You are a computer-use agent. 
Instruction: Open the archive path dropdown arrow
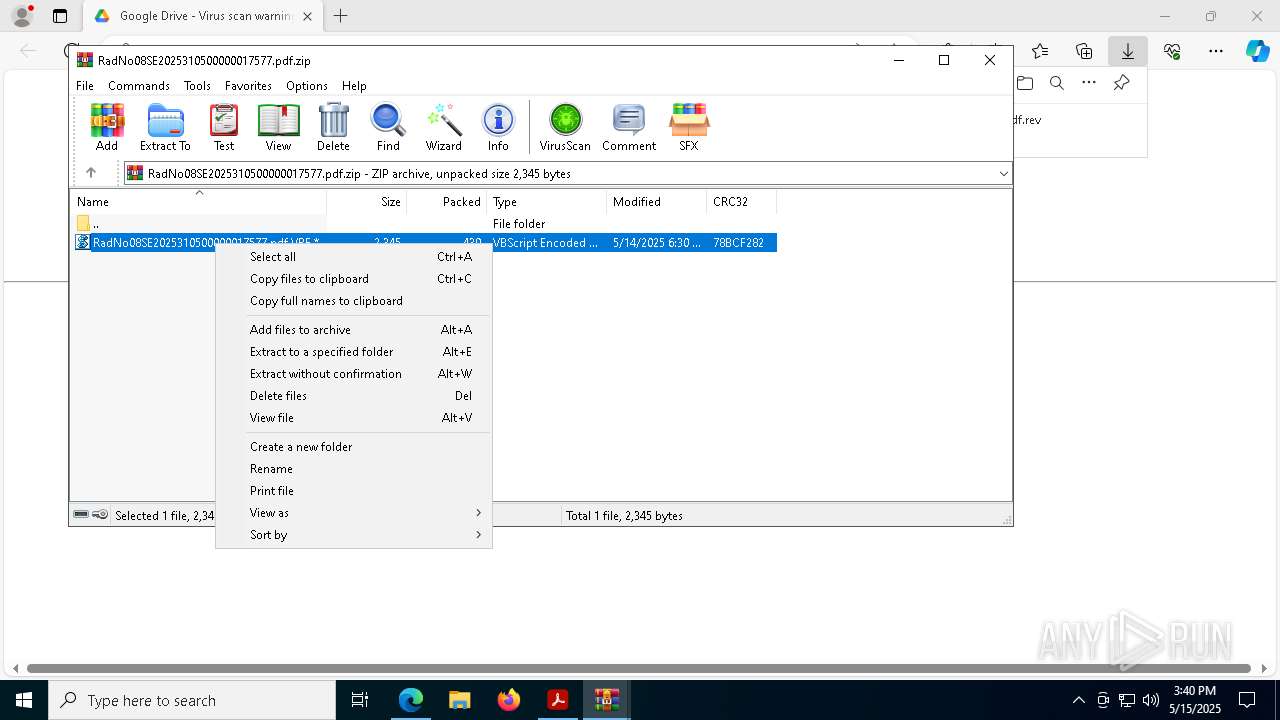pyautogui.click(x=1003, y=174)
